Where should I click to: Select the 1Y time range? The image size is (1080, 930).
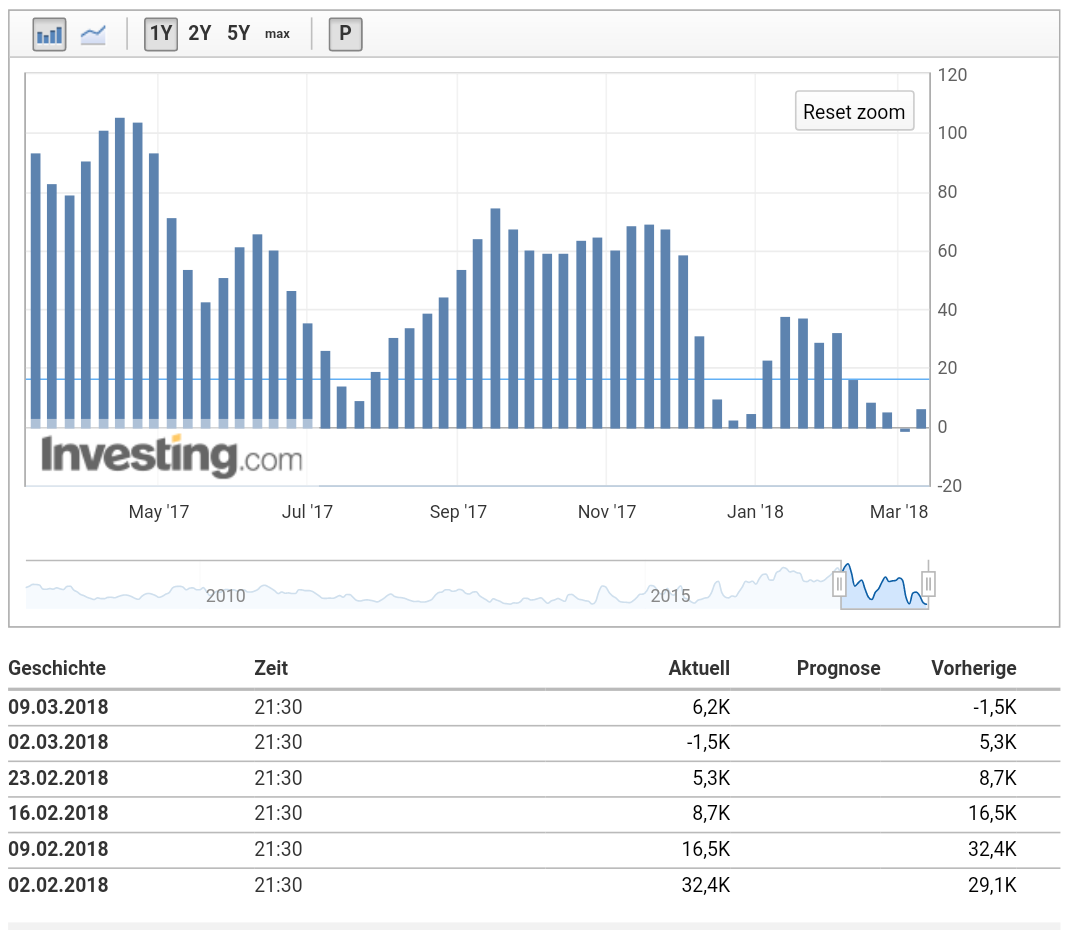tap(161, 34)
